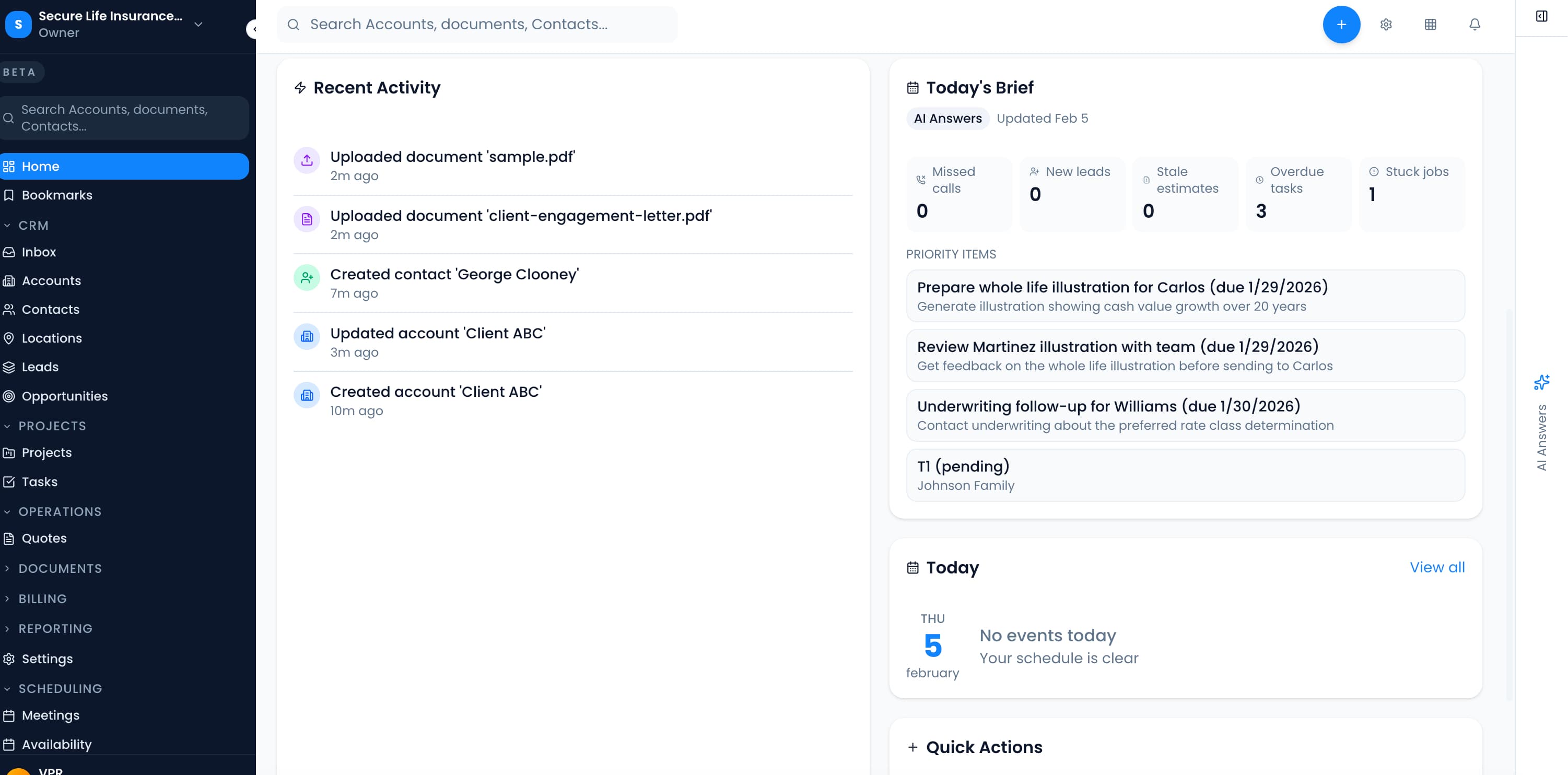Open Leads from the CRM menu
This screenshot has height=775, width=1568.
40,367
